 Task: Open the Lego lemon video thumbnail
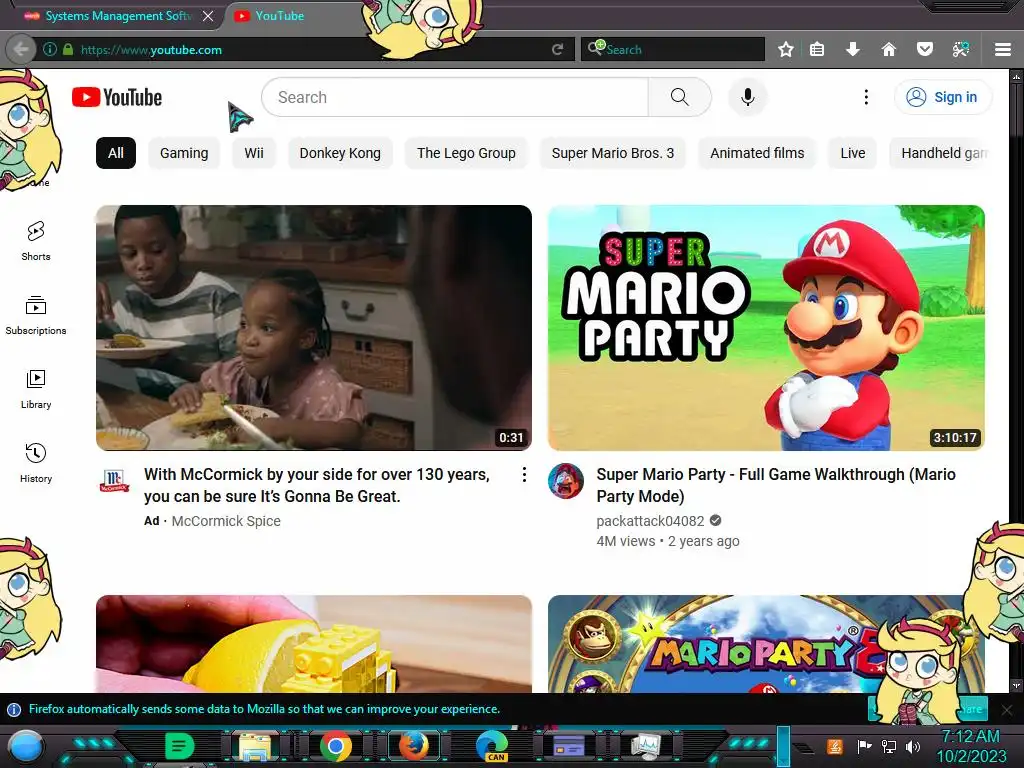click(x=314, y=644)
